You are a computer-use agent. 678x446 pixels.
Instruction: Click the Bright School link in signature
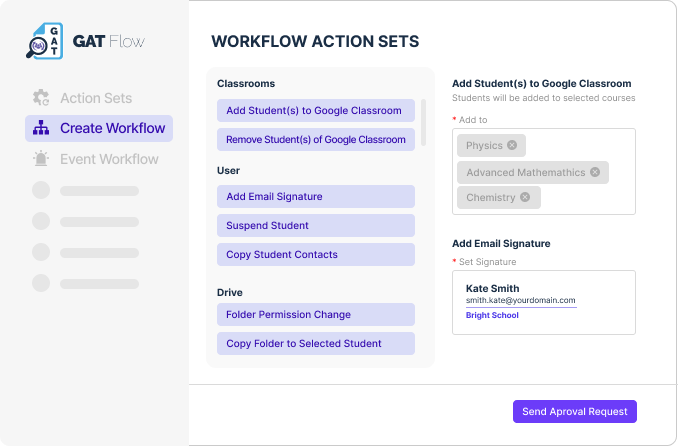click(x=492, y=315)
